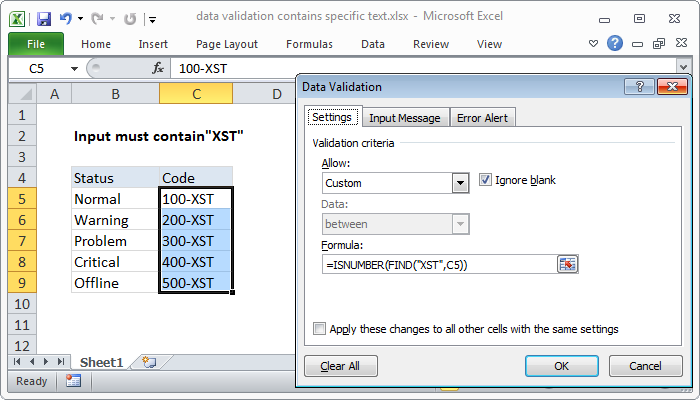Open the Page Layout ribbon tab
Image resolution: width=700 pixels, height=400 pixels.
(227, 44)
